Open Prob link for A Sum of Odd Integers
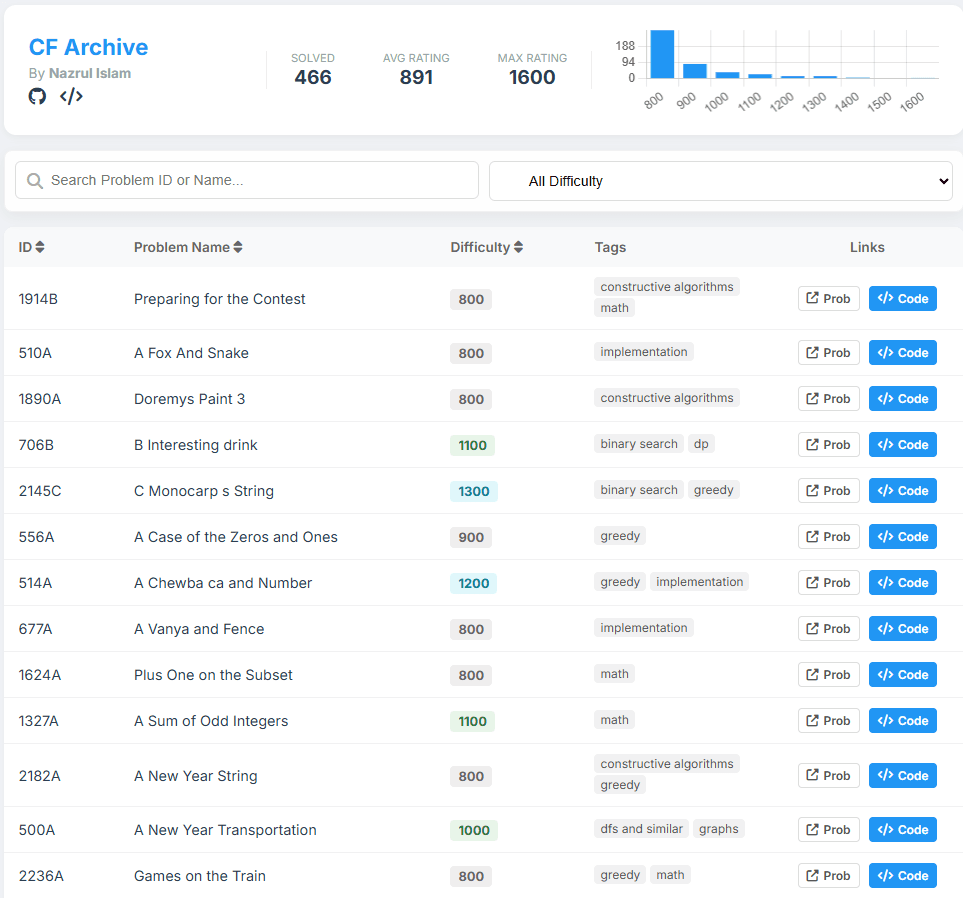Viewport: 963px width, 898px height. coord(828,721)
